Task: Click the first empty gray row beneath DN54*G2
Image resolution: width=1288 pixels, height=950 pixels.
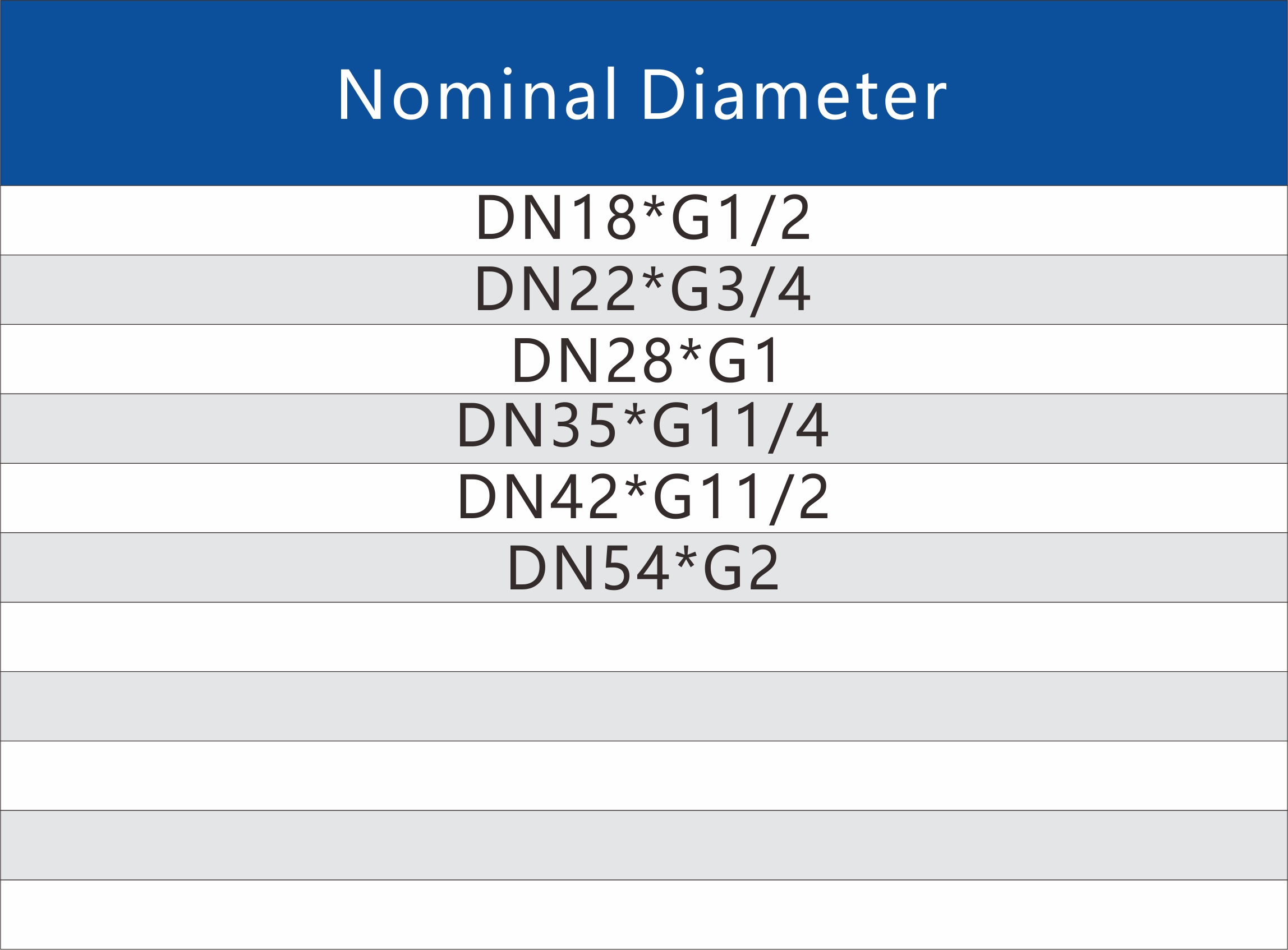Action: [643, 706]
